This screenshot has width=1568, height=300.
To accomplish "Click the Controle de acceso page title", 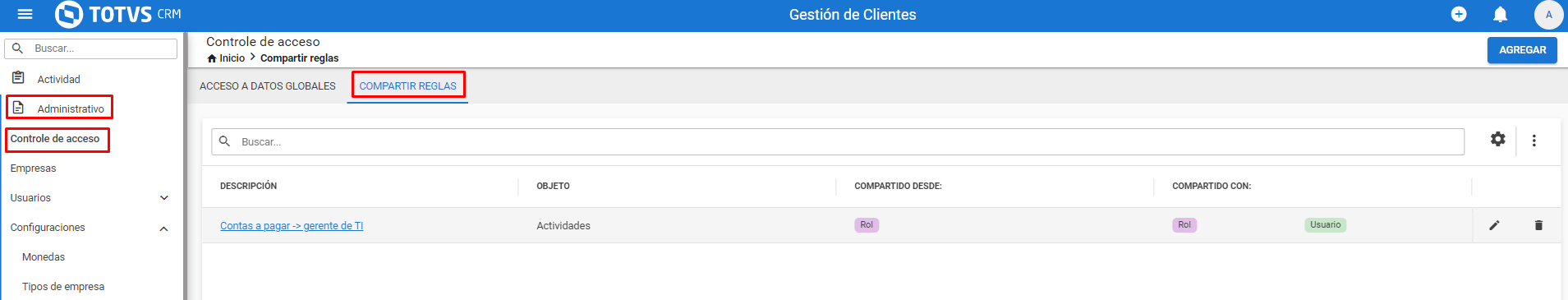I will pos(263,42).
